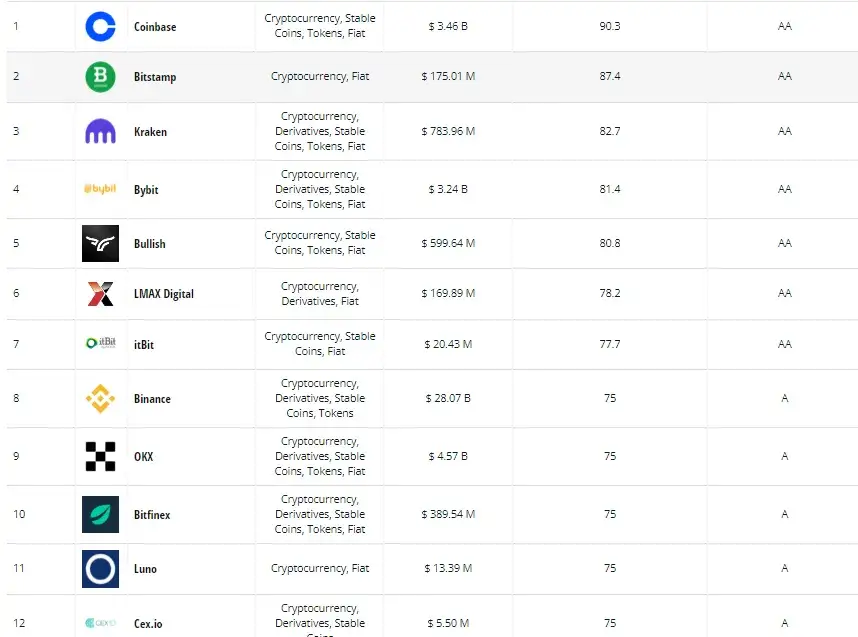Select the Cex.io logo icon
This screenshot has width=858, height=637.
[x=101, y=621]
